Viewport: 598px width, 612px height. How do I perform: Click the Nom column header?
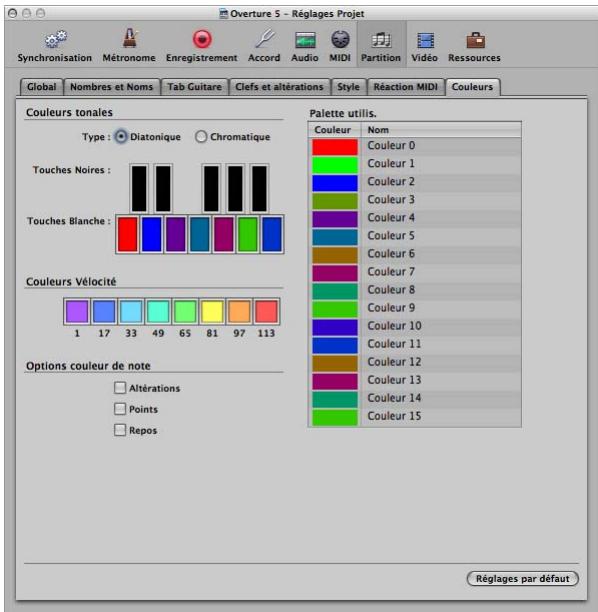click(x=441, y=130)
